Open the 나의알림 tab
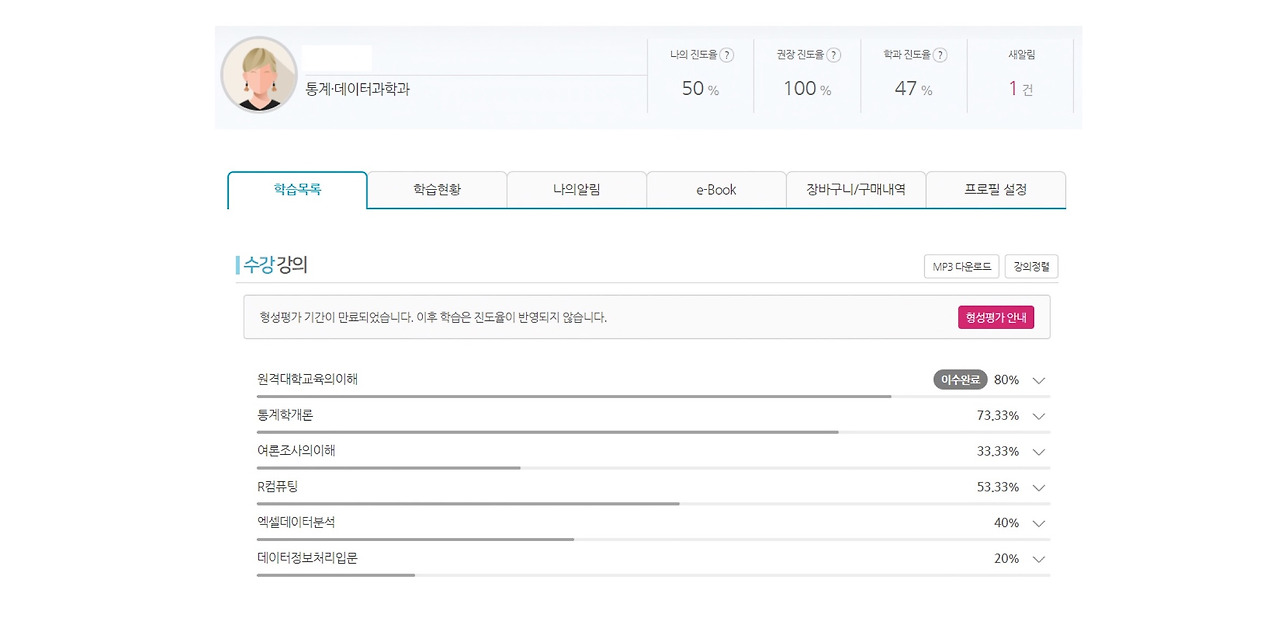This screenshot has height=617, width=1280. (577, 189)
